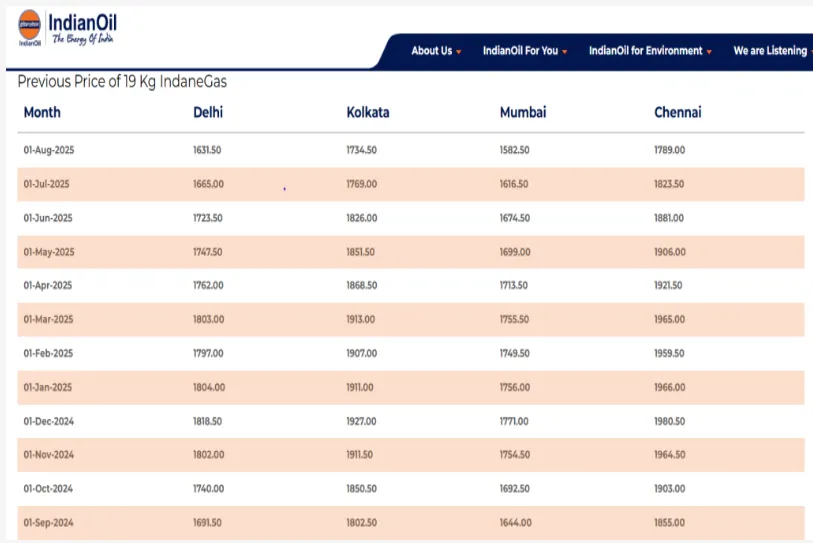Viewport: 813px width, 543px height.
Task: Click Kolkata price 1907.00
Action: [x=361, y=353]
